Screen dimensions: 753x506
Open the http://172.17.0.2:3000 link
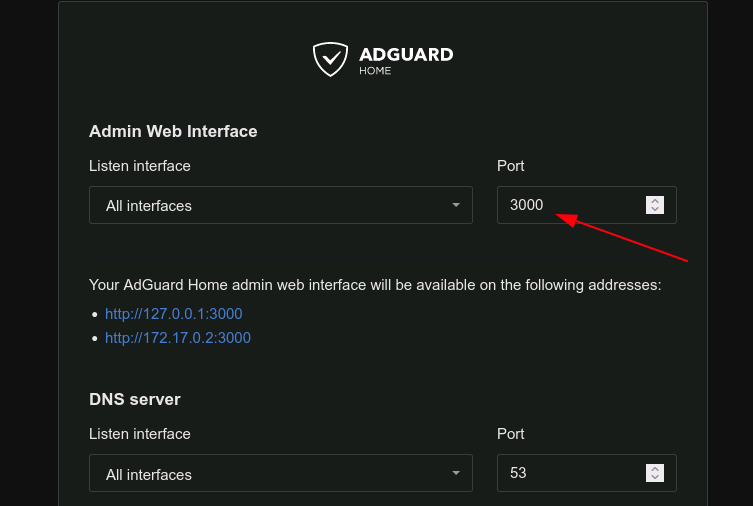pos(178,338)
